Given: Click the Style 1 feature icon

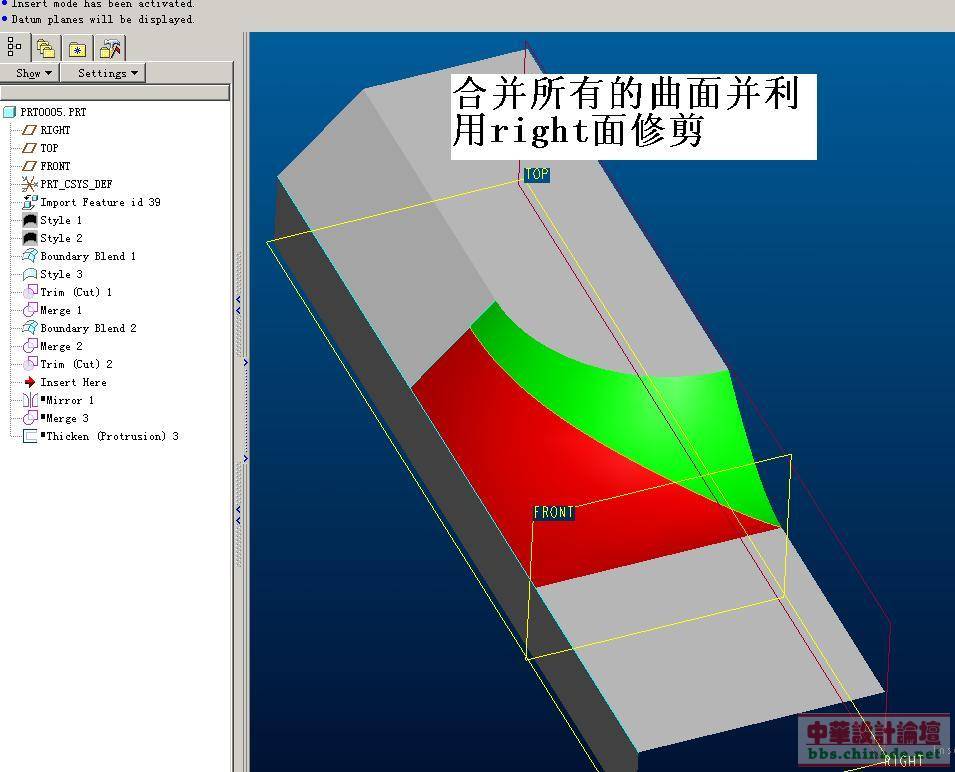Looking at the screenshot, I should click(30, 220).
